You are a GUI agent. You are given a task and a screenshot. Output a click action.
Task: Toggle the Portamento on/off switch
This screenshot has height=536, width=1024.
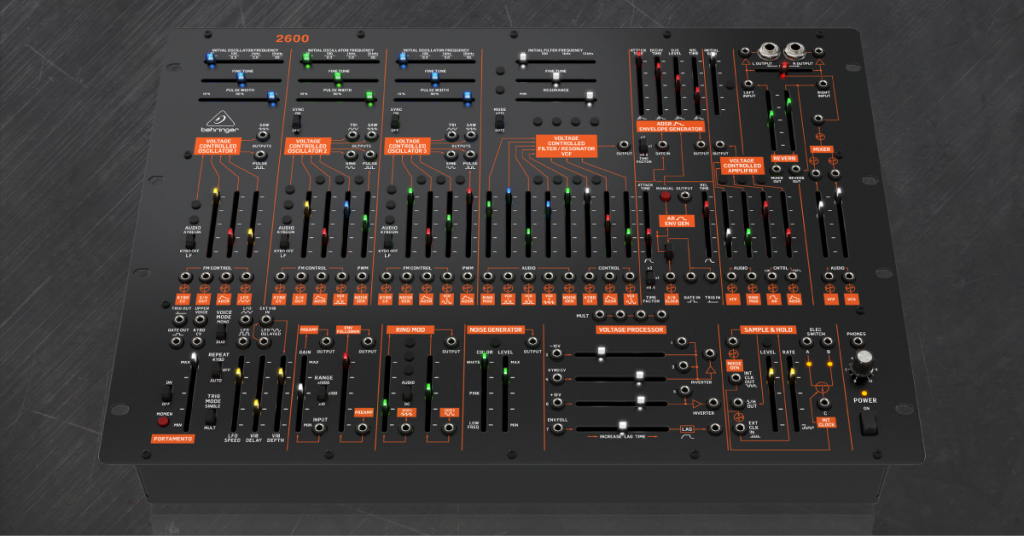167,394
